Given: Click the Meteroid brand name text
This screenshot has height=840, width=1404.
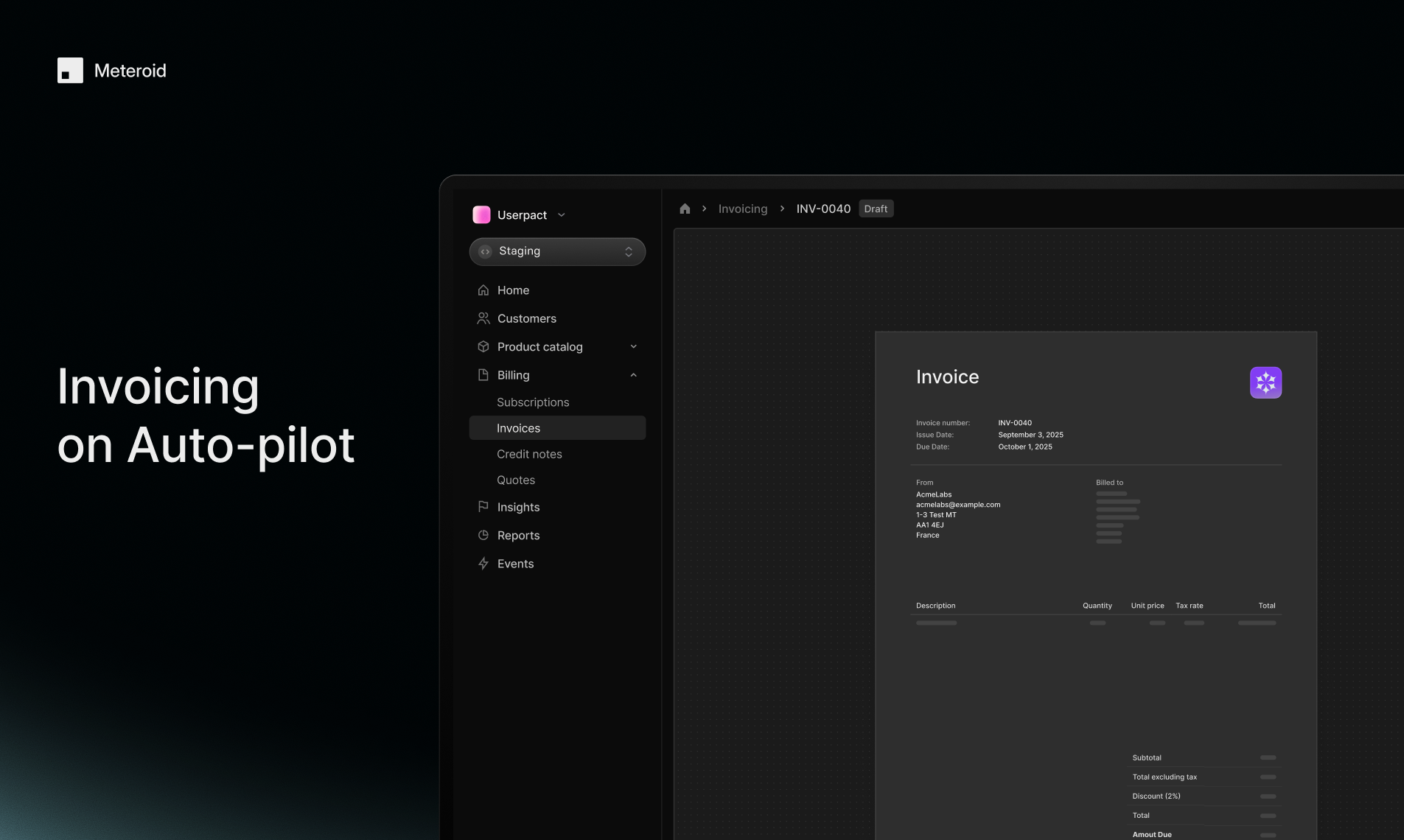Looking at the screenshot, I should [130, 71].
